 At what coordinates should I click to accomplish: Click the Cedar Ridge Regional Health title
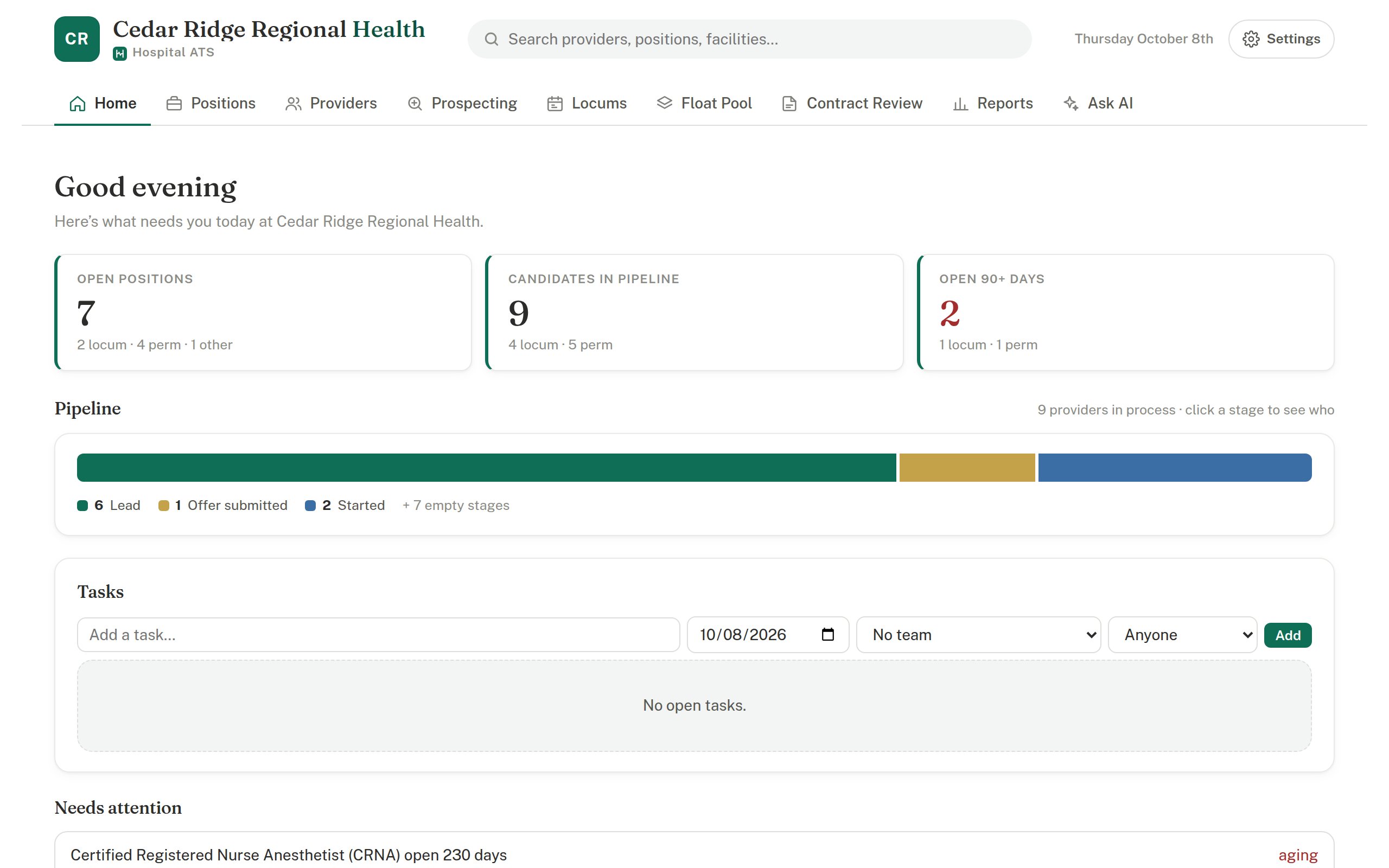pyautogui.click(x=269, y=29)
